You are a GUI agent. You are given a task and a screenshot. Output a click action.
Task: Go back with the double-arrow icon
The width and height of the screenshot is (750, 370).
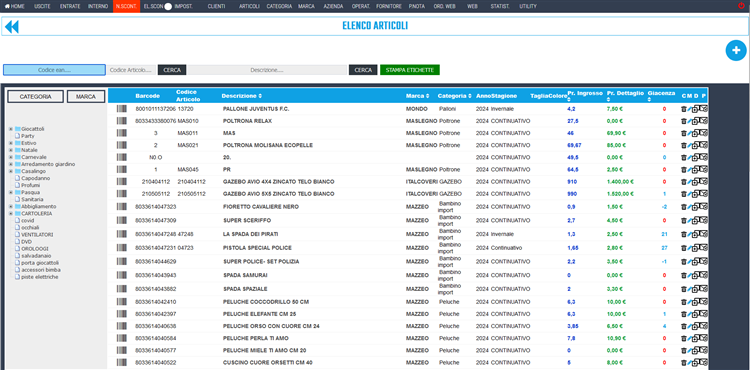click(x=11, y=27)
